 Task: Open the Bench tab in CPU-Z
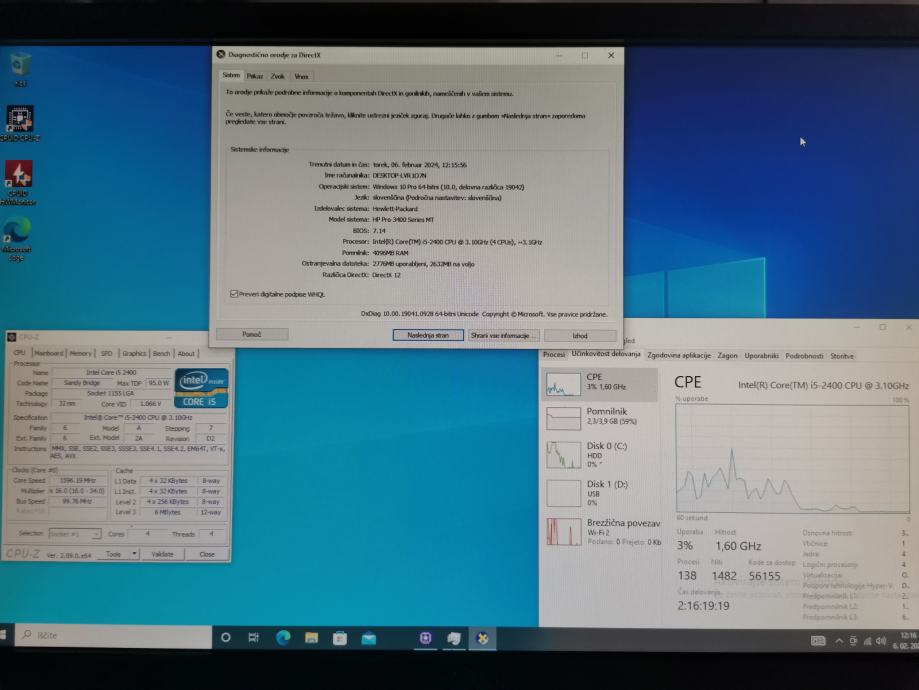(161, 354)
